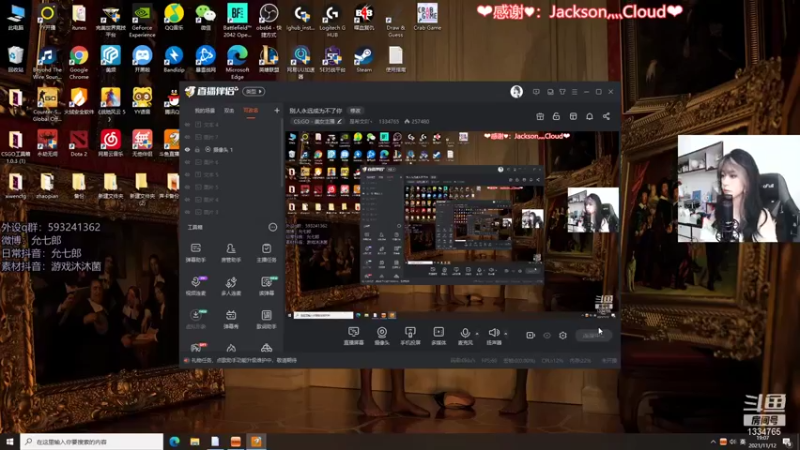The image size is (800, 450).
Task: Click the CPU usage status text
Action: click(552, 360)
